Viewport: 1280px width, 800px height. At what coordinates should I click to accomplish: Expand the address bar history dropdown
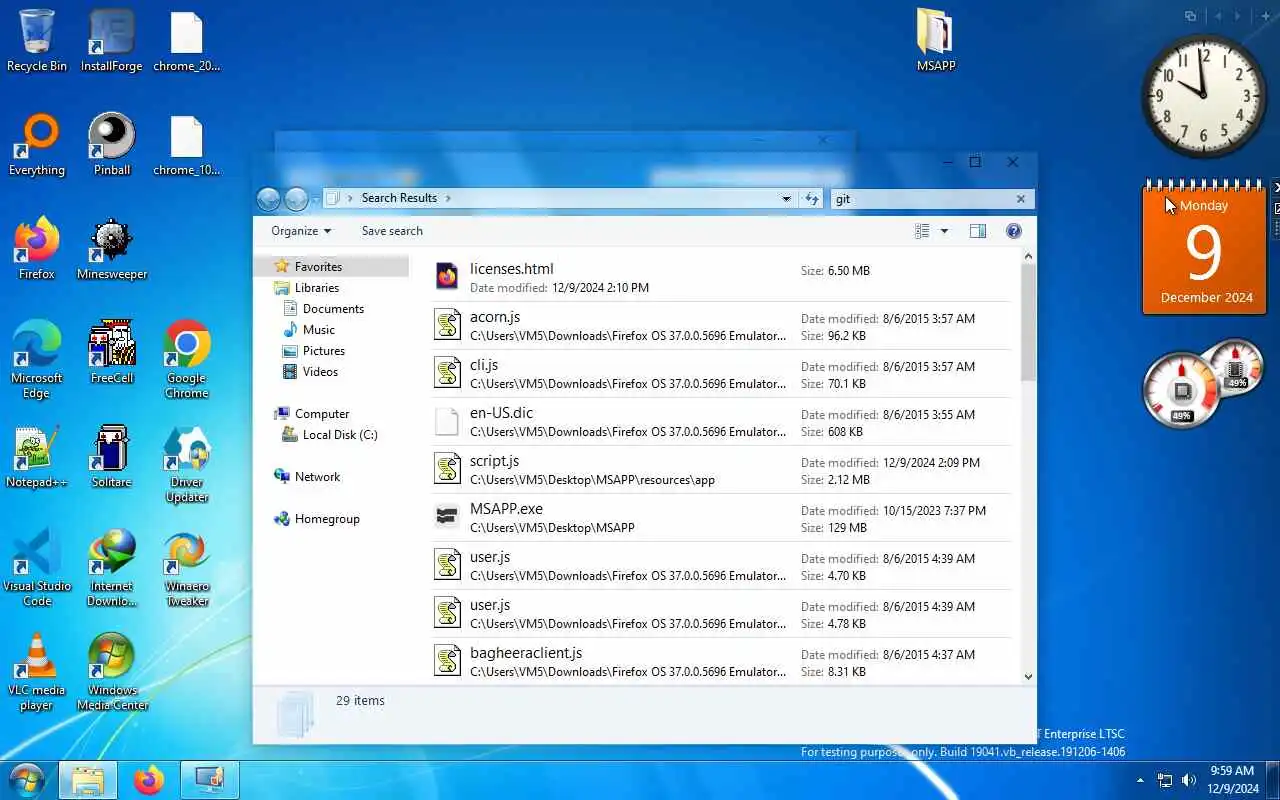[x=786, y=199]
